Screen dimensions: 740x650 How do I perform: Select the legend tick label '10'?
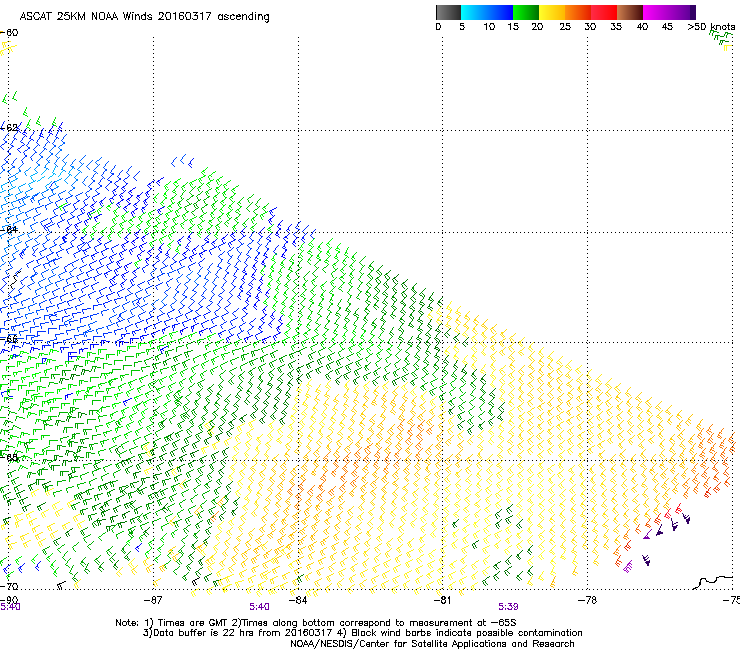[489, 27]
